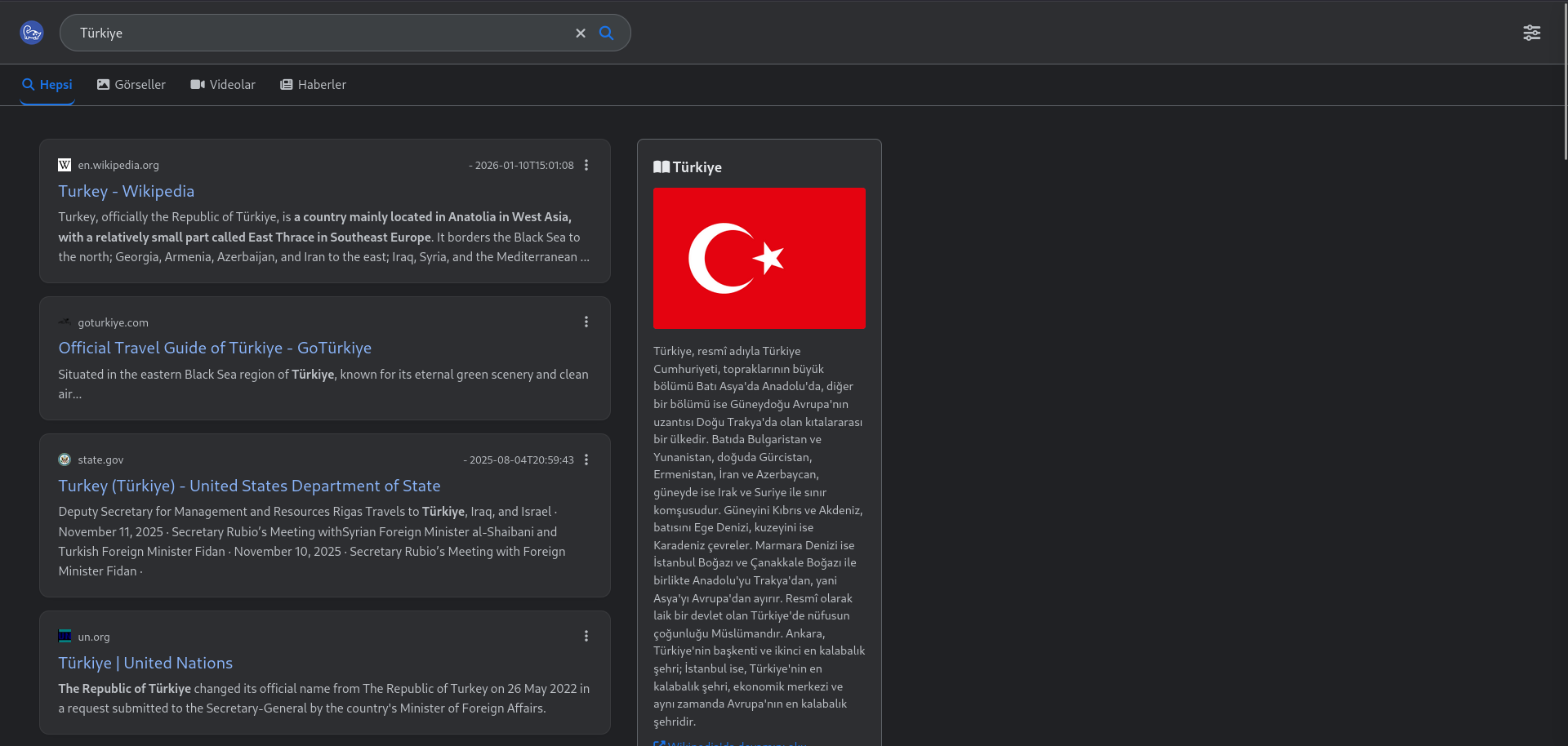Click the Wikipedia favicon beside en.wikipedia.org
Screen dimensions: 1568x746
pos(65,165)
